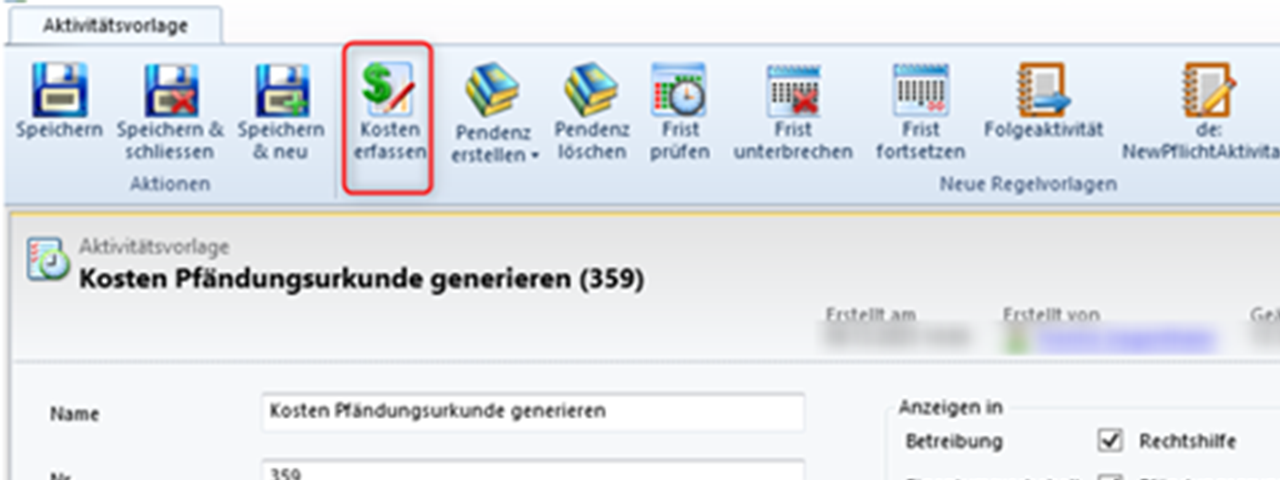The height and width of the screenshot is (480, 1280).
Task: Click title Kosten Pfändungsurkunde generieren (359)
Action: (x=361, y=278)
